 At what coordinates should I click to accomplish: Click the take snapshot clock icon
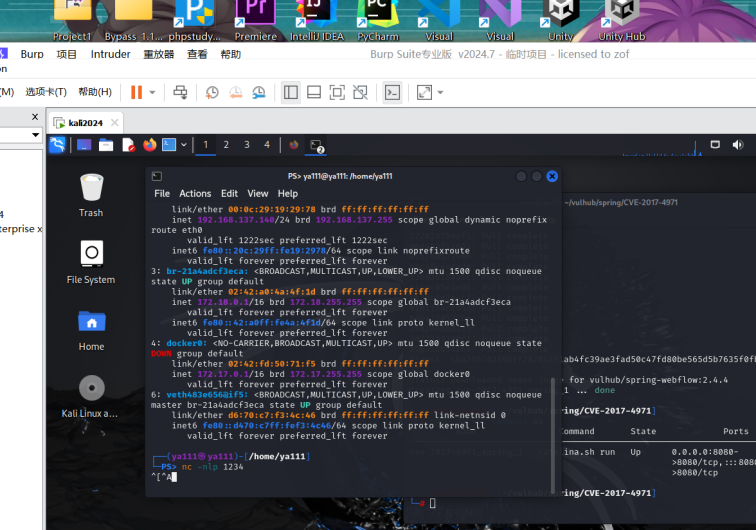click(212, 92)
